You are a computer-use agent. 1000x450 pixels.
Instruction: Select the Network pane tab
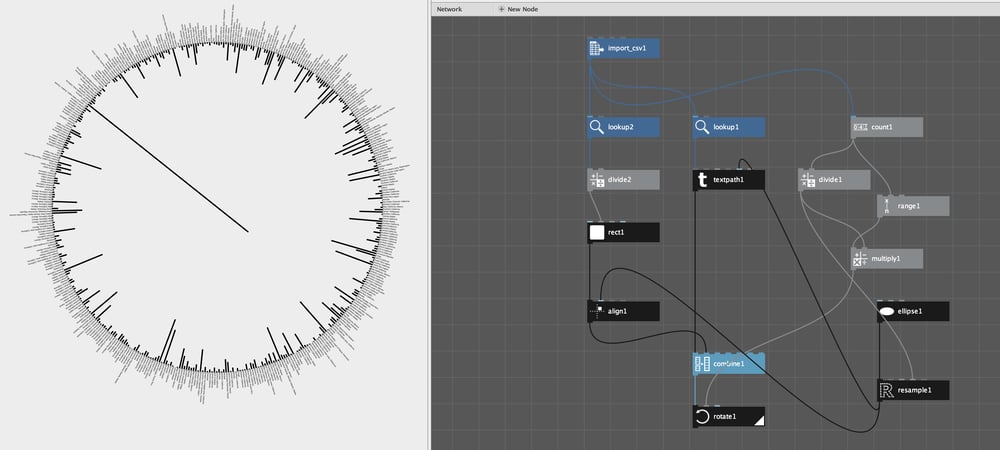pyautogui.click(x=450, y=9)
